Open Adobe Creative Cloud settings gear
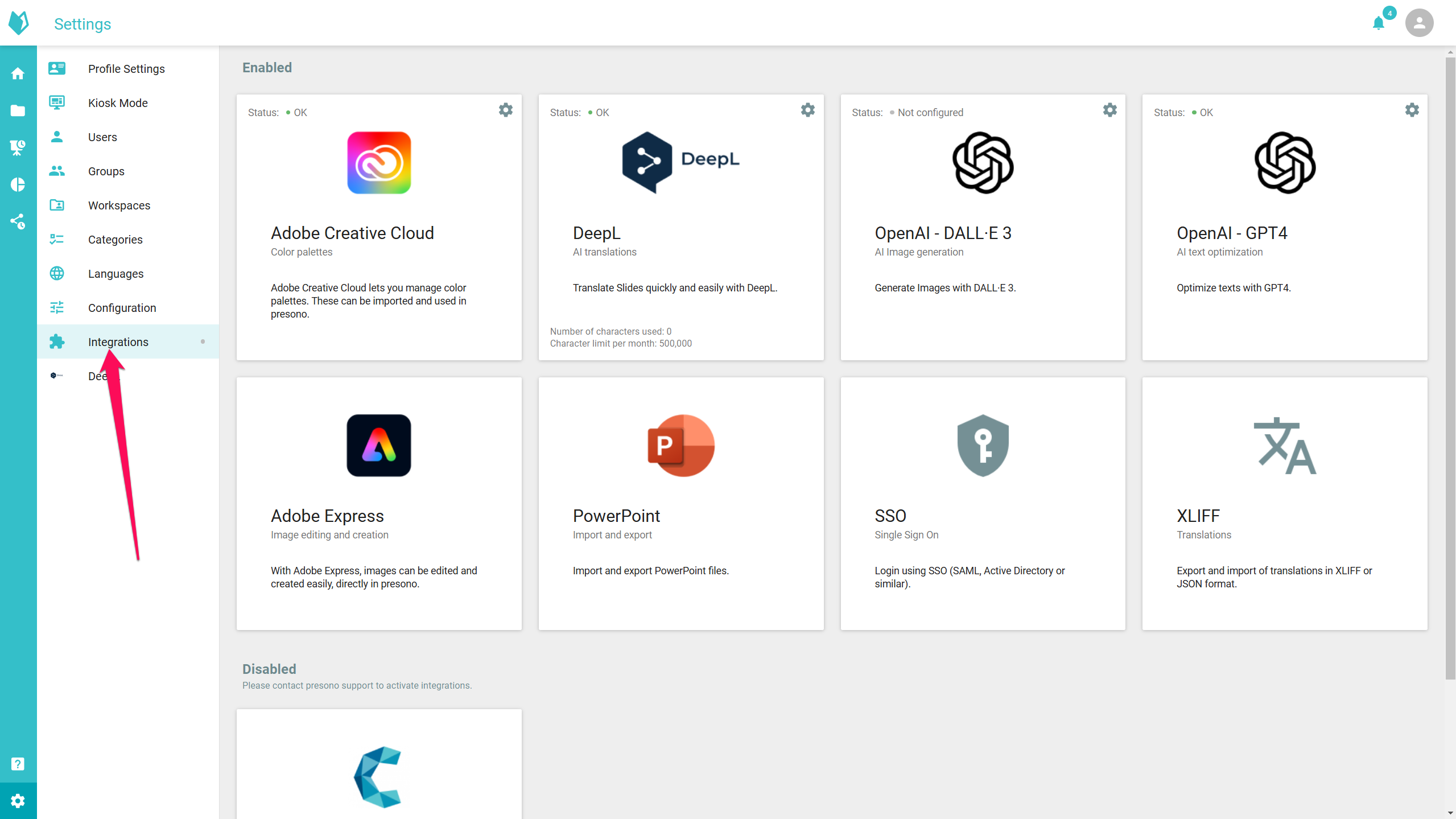 click(506, 110)
